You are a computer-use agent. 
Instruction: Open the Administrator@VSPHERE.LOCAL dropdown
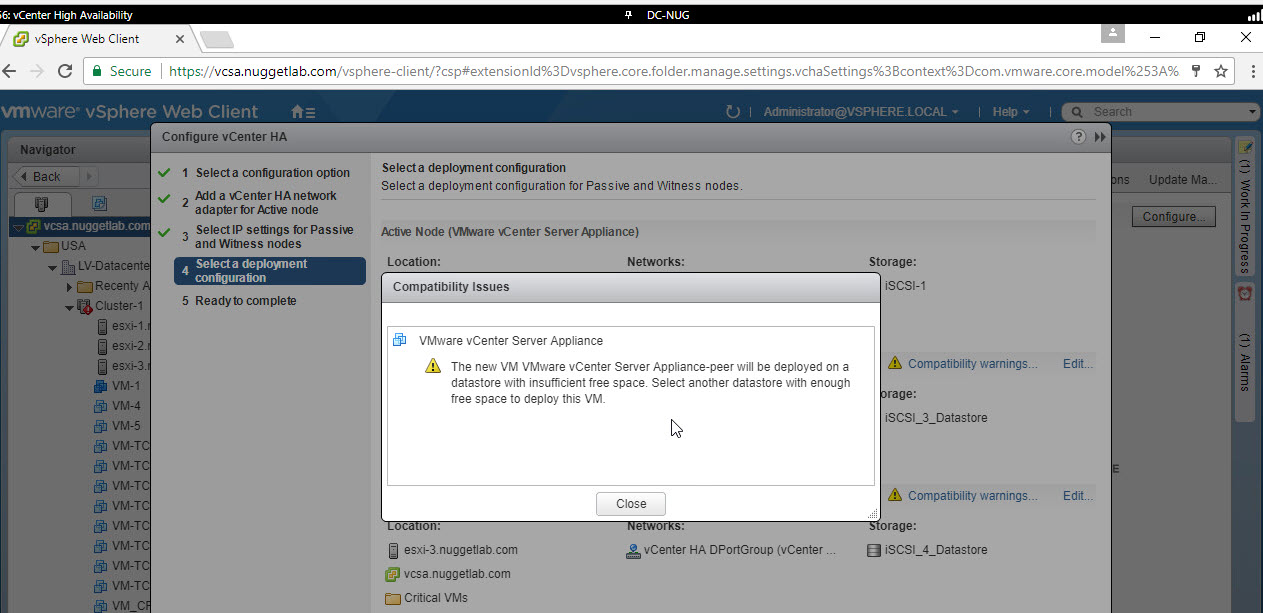tap(860, 112)
